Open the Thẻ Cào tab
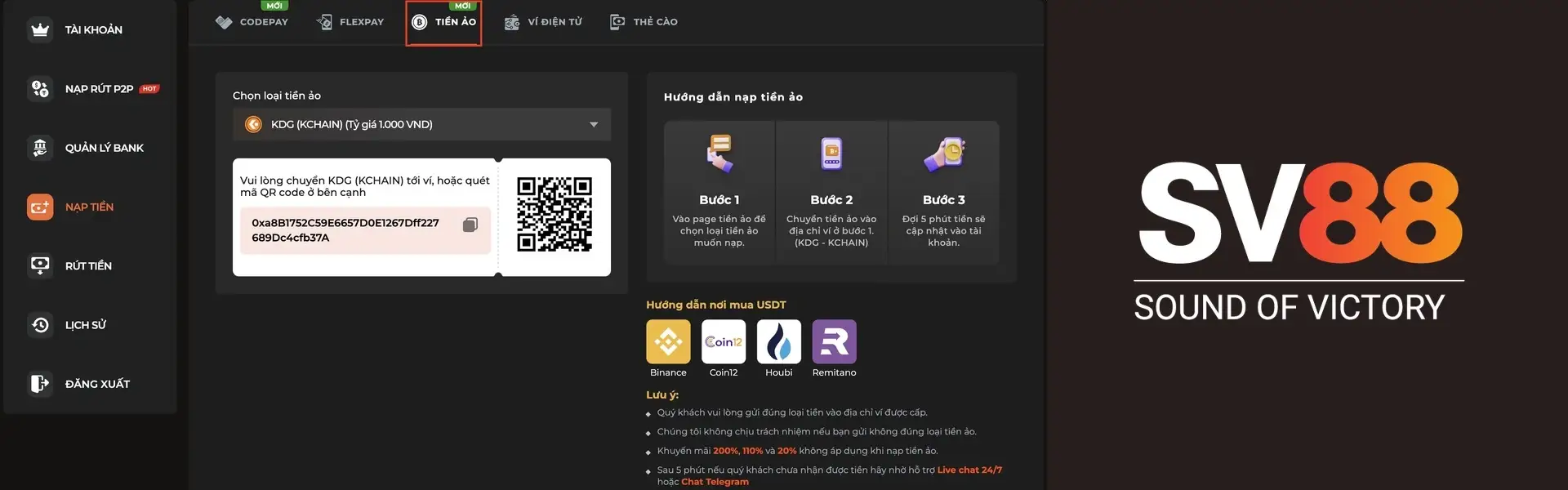Viewport: 1568px width, 490px height. (644, 22)
